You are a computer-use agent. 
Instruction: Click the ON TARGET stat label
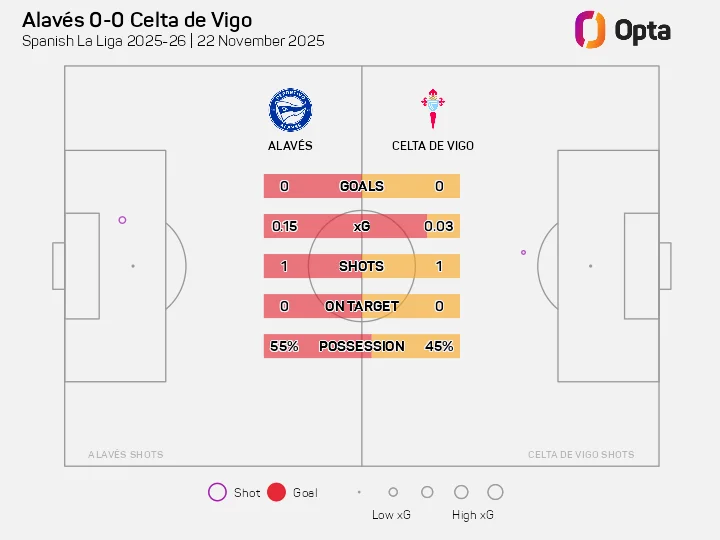[x=361, y=306]
